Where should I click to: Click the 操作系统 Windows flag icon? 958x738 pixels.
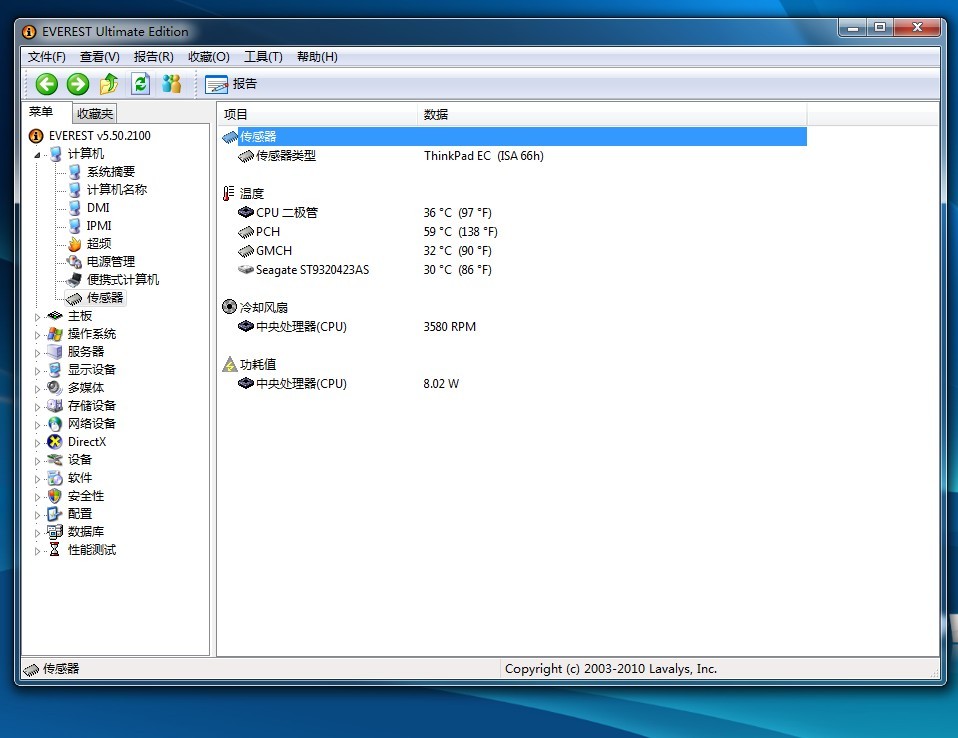[x=55, y=334]
